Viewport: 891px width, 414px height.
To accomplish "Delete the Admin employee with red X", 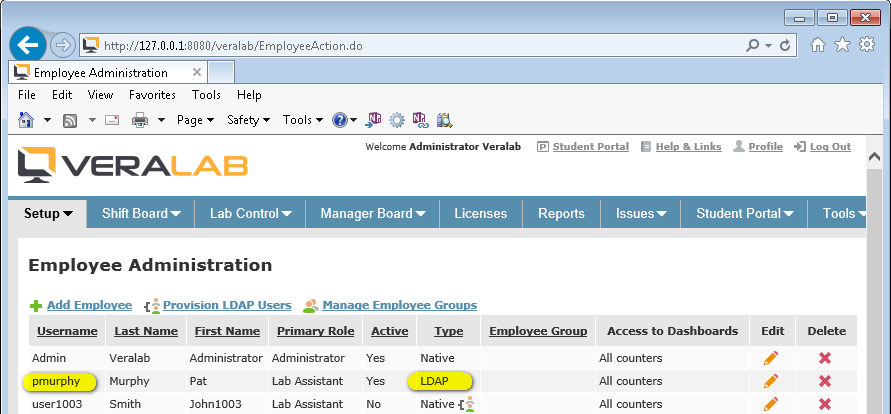I will [x=825, y=358].
